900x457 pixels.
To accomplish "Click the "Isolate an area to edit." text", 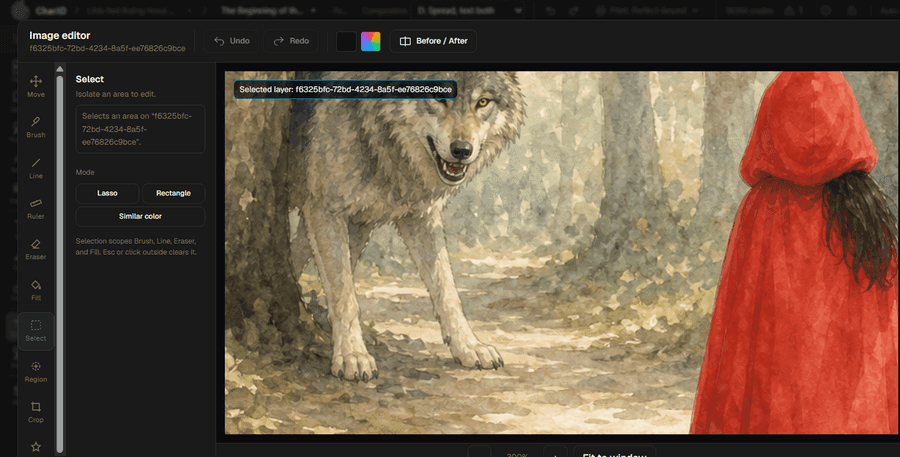I will [115, 94].
